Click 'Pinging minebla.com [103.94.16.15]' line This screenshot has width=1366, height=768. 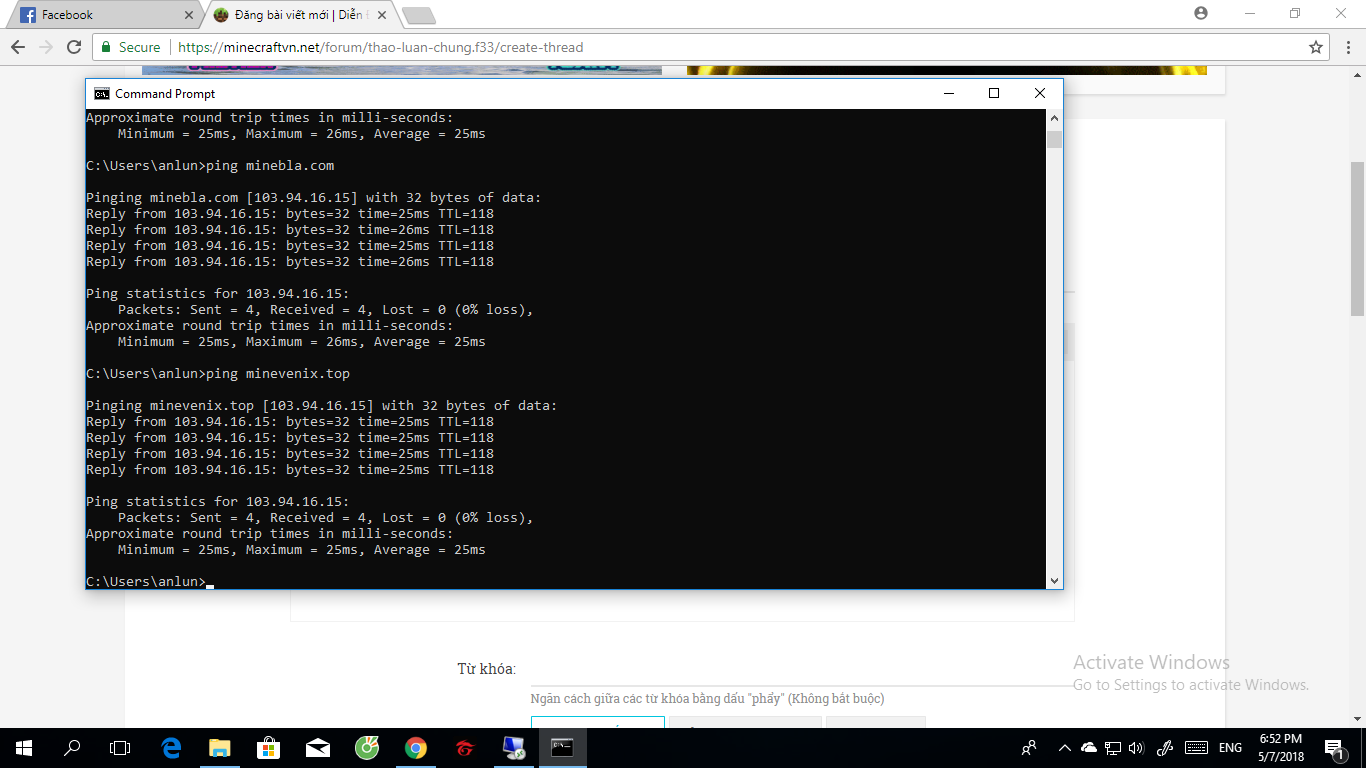coord(314,197)
